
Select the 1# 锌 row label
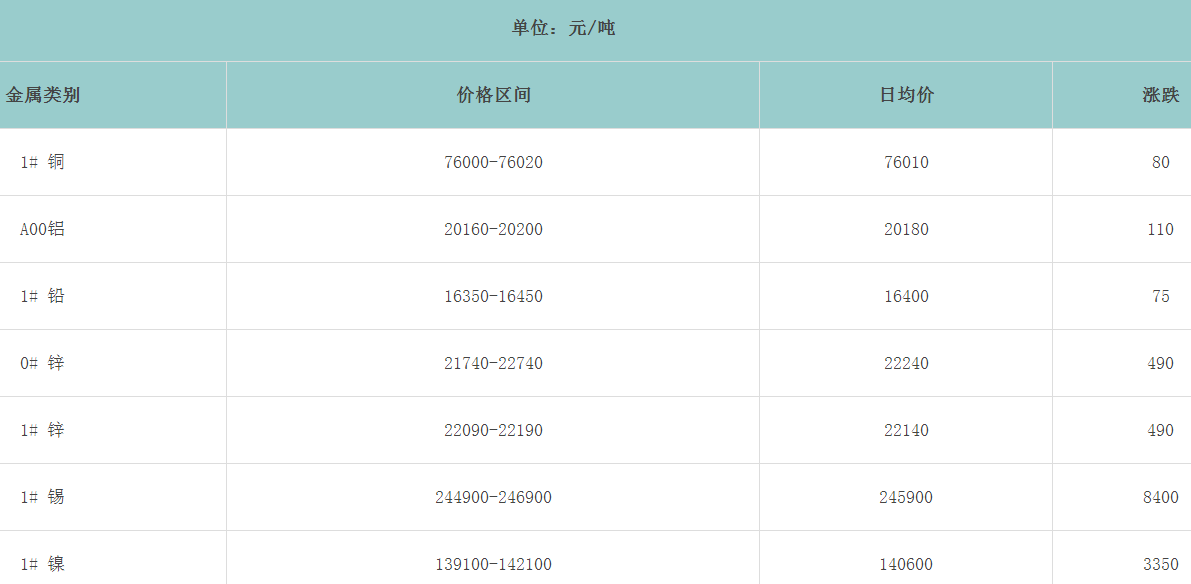(x=42, y=430)
